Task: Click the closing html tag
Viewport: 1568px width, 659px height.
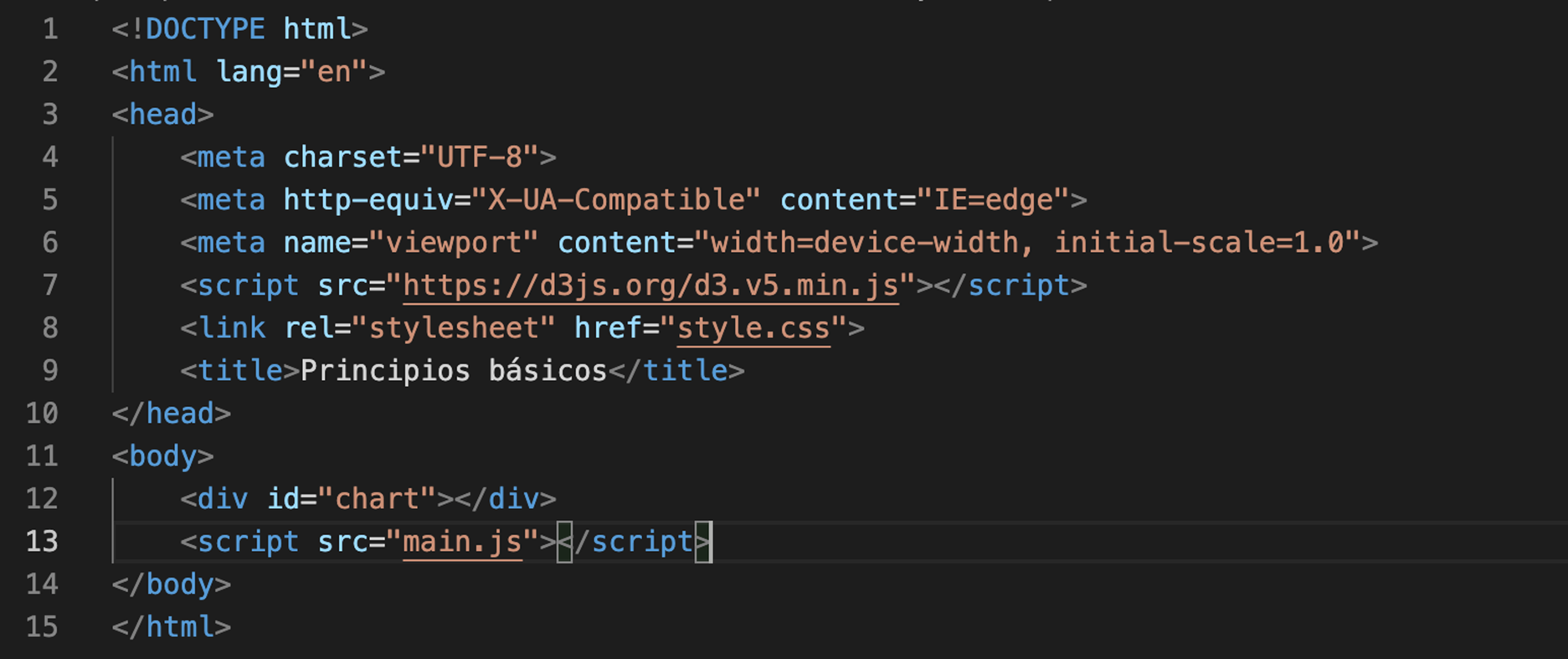Action: tap(171, 627)
